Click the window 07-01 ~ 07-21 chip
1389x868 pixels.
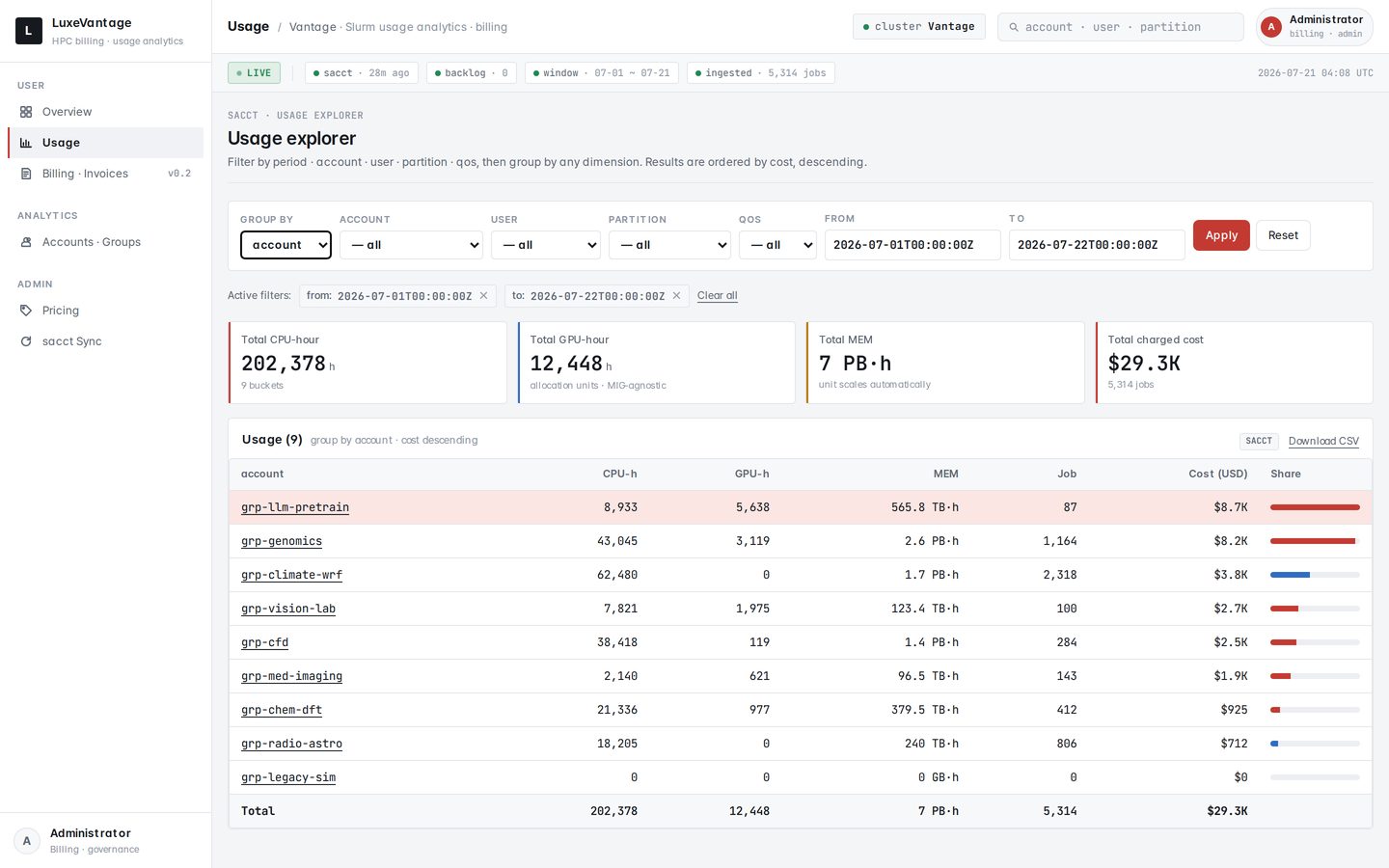tap(602, 73)
